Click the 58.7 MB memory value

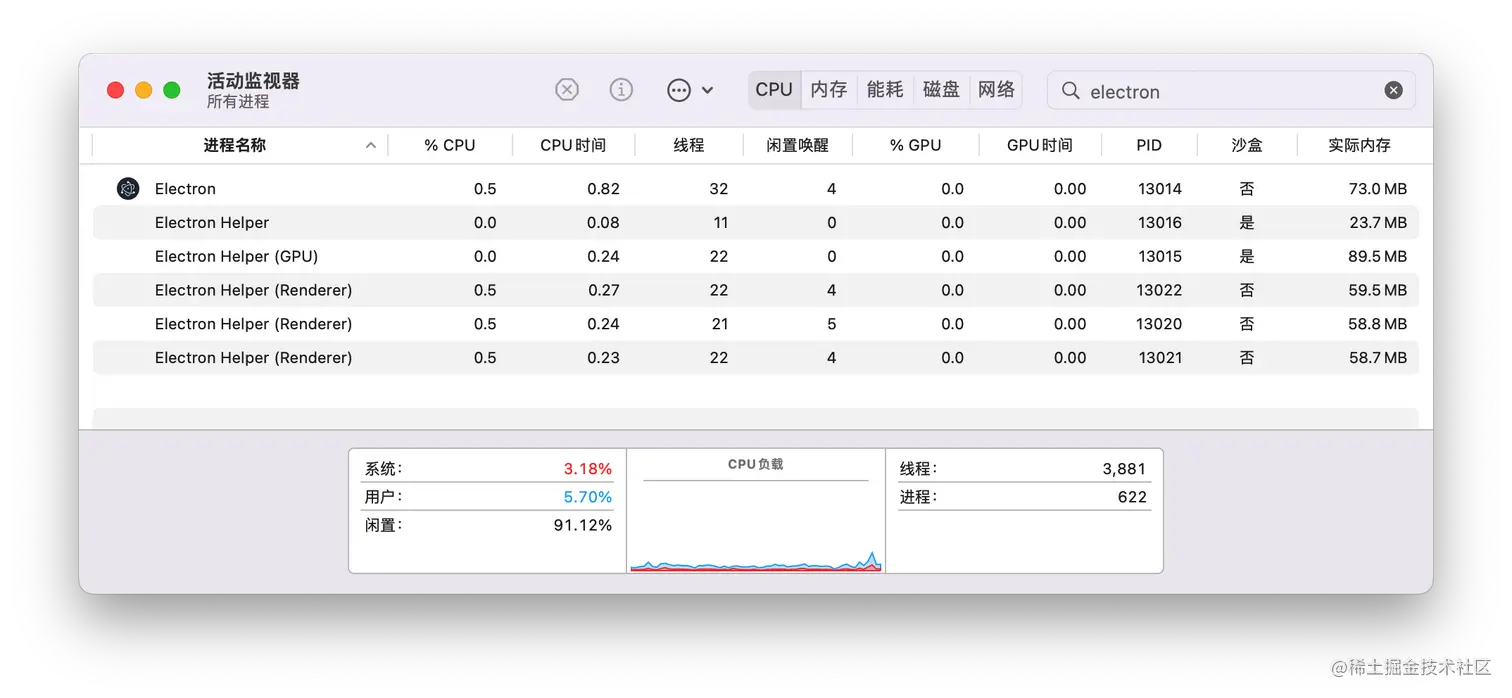[x=1377, y=357]
